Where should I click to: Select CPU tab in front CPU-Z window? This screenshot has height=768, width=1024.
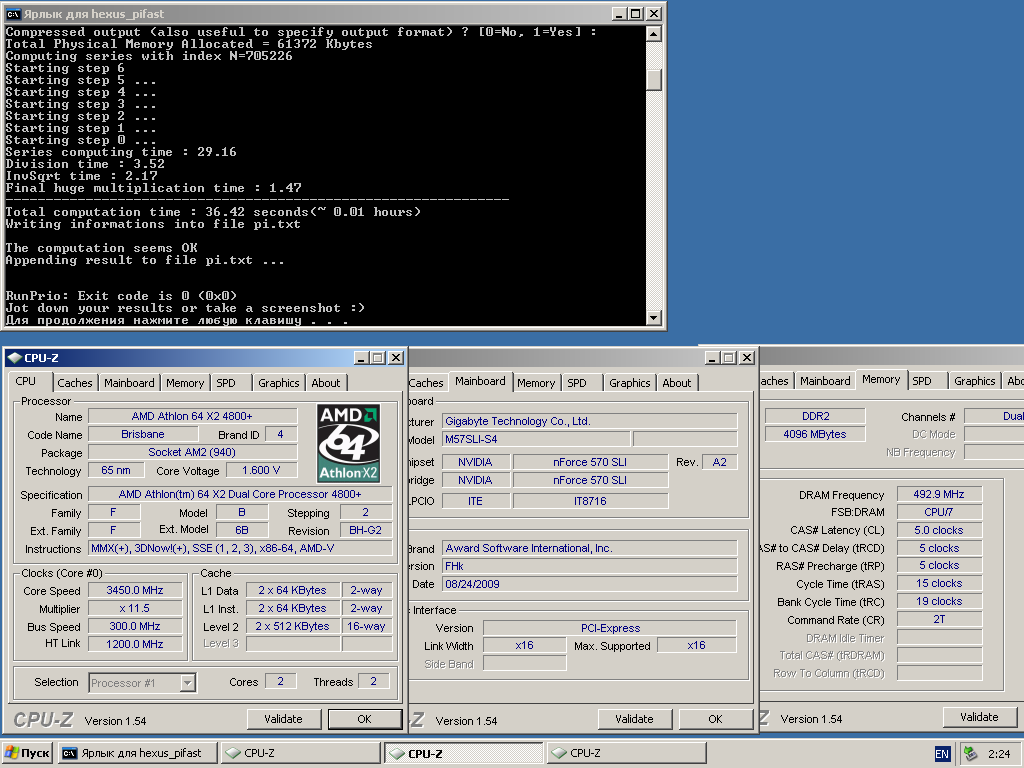[26, 381]
